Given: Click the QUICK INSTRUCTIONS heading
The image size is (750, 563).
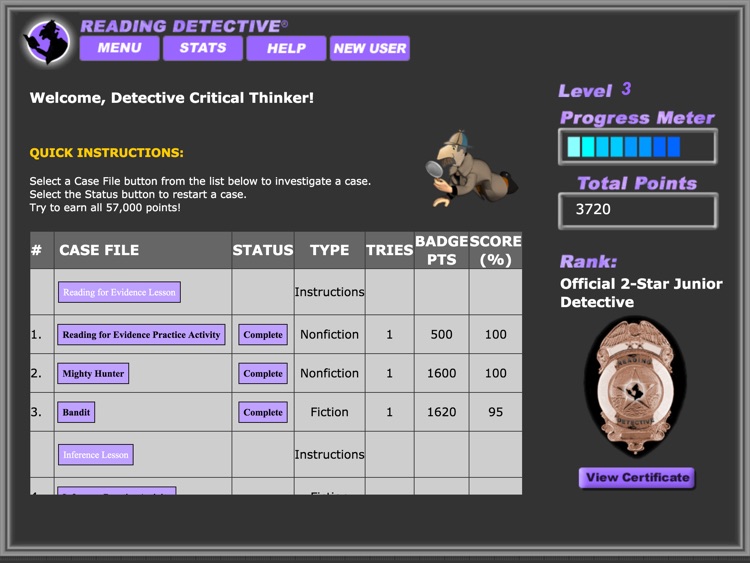Looking at the screenshot, I should coord(107,153).
